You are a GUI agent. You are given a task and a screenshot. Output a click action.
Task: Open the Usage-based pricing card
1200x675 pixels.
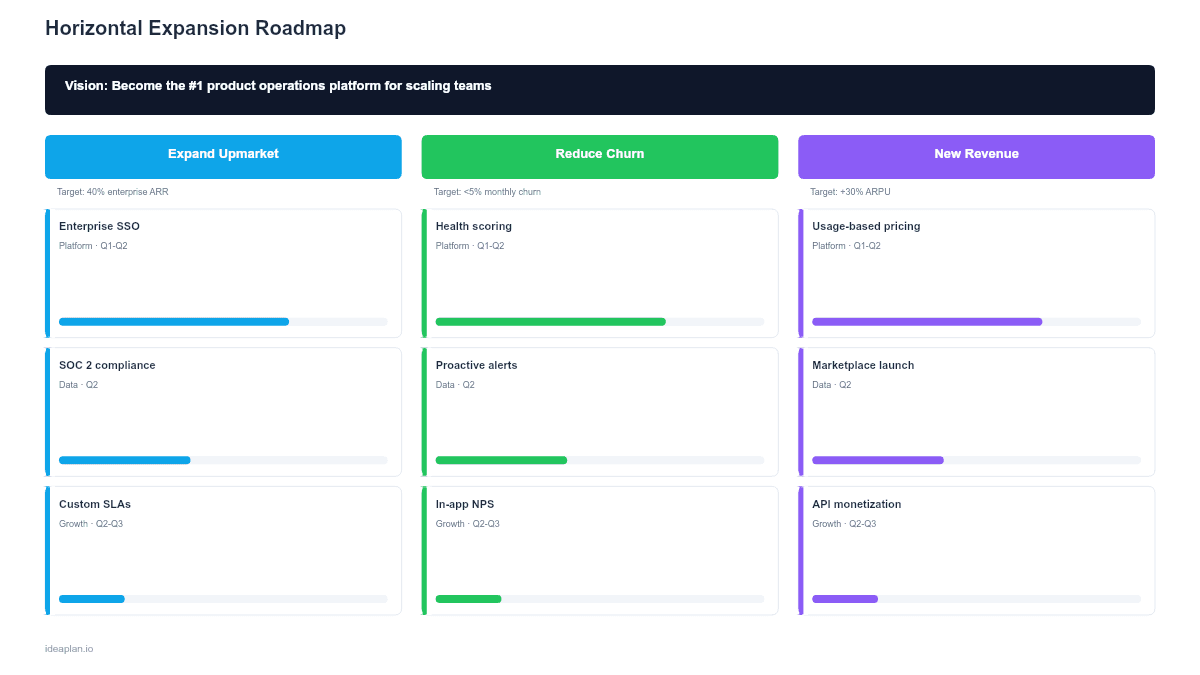tap(976, 272)
